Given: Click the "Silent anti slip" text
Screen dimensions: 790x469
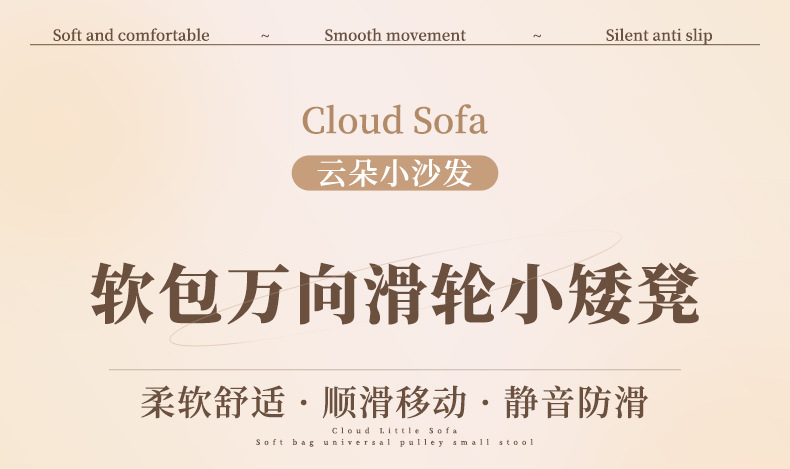Looking at the screenshot, I should tap(659, 36).
